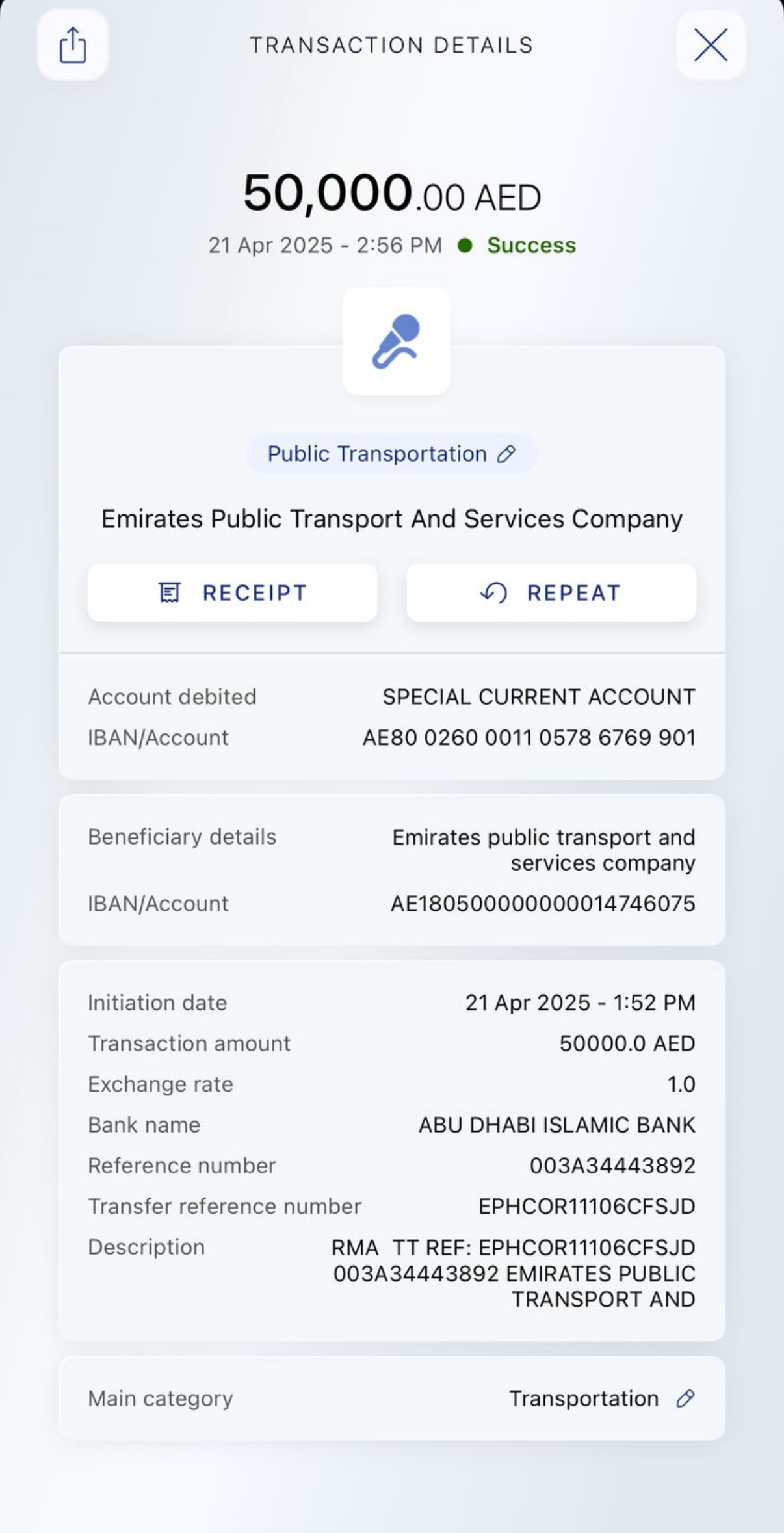Viewport: 784px width, 1533px height.
Task: Tap the reference number 003A34443892
Action: [x=612, y=1166]
